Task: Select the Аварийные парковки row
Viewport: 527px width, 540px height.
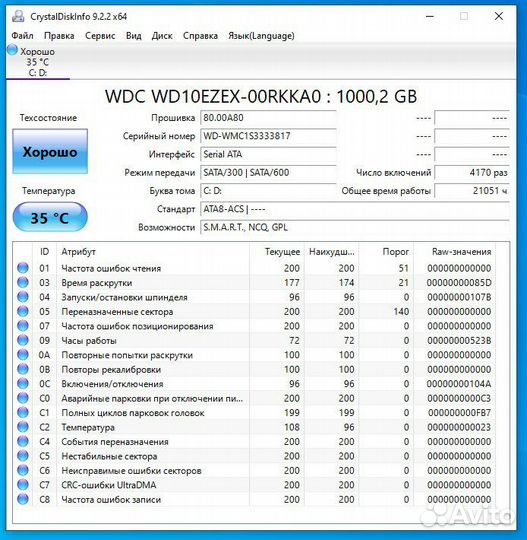Action: click(x=255, y=398)
